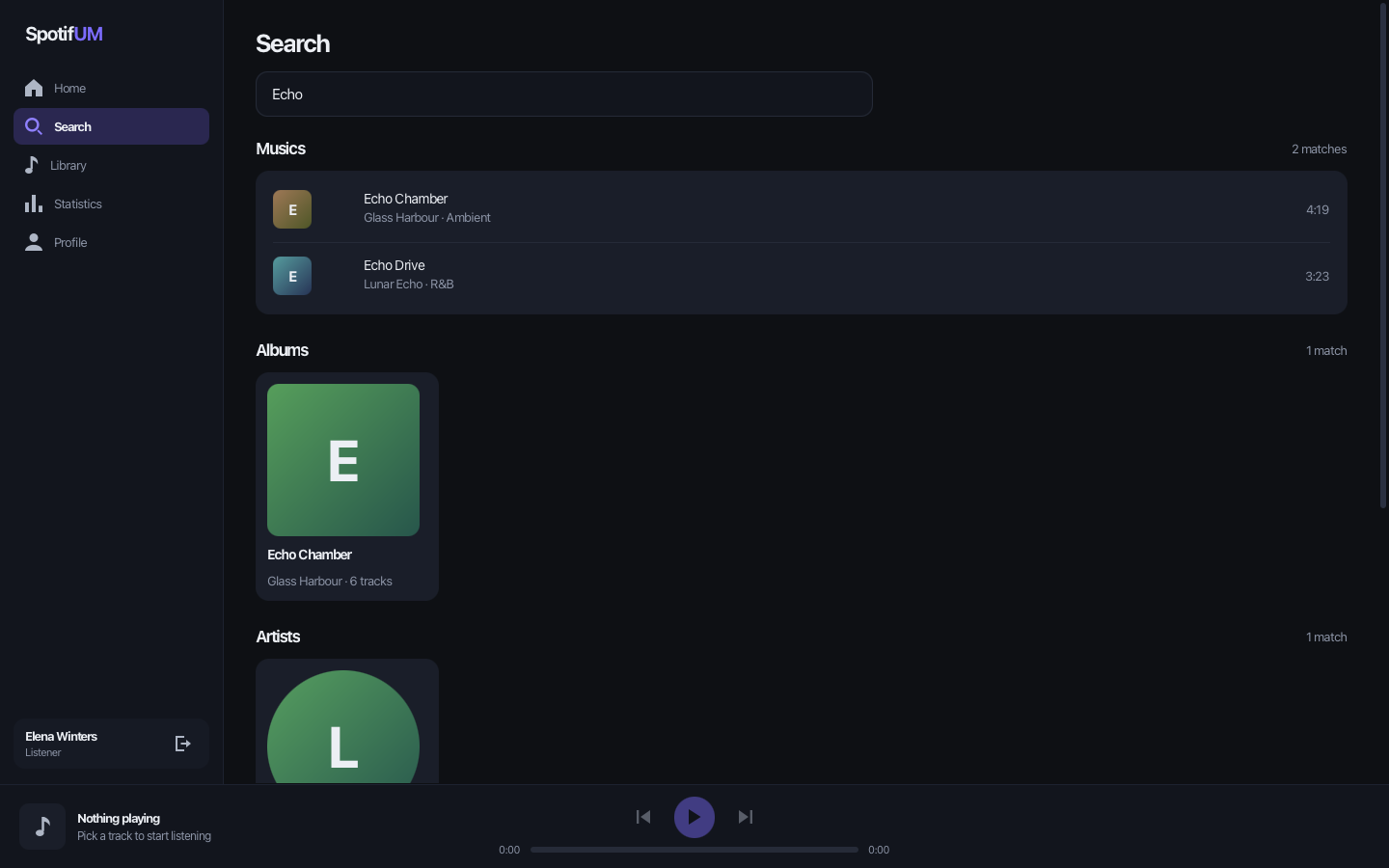Viewport: 1389px width, 868px height.
Task: Select the Echo Chamber track title
Action: click(405, 199)
